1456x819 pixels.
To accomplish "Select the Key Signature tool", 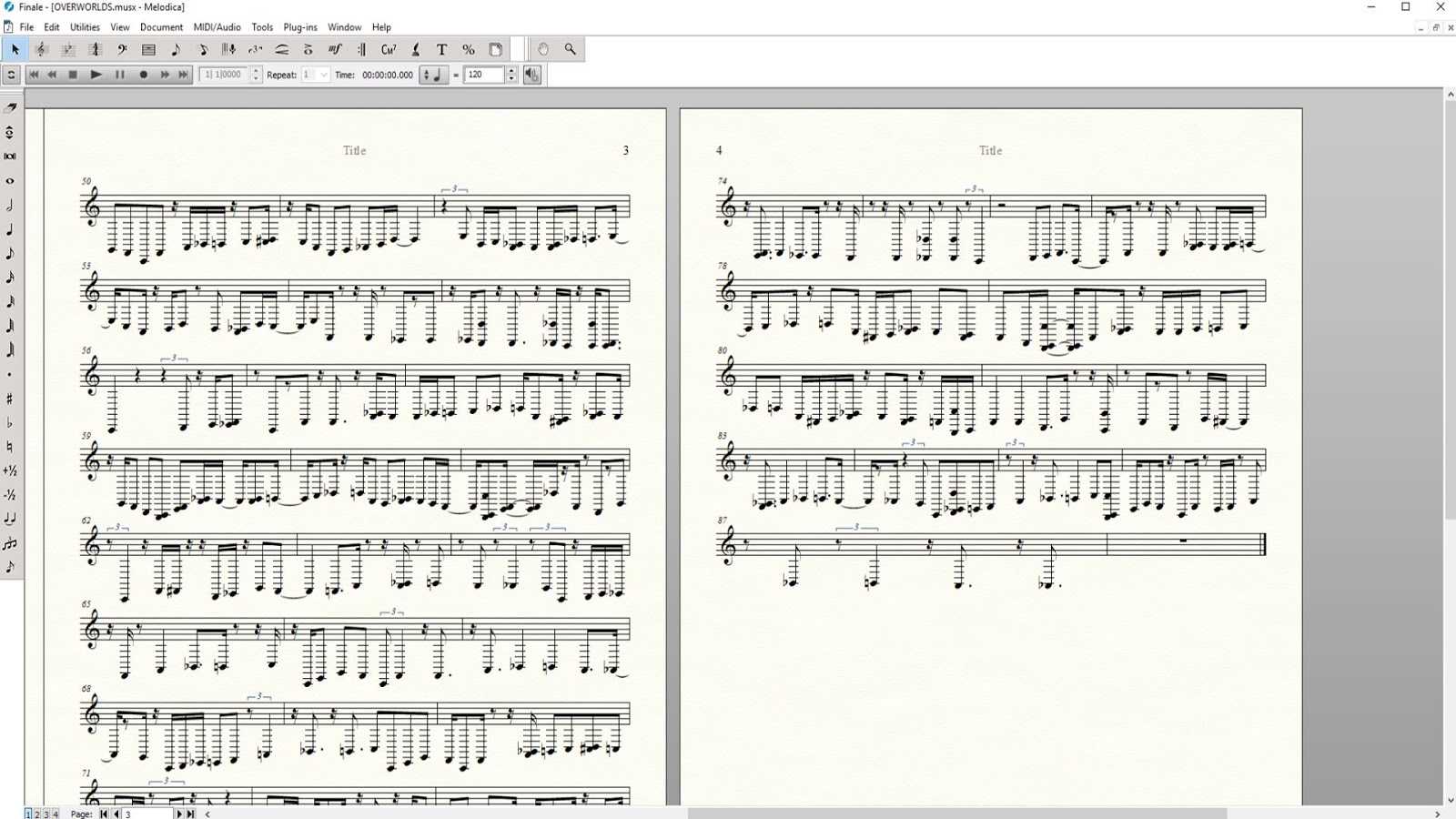I will point(68,49).
